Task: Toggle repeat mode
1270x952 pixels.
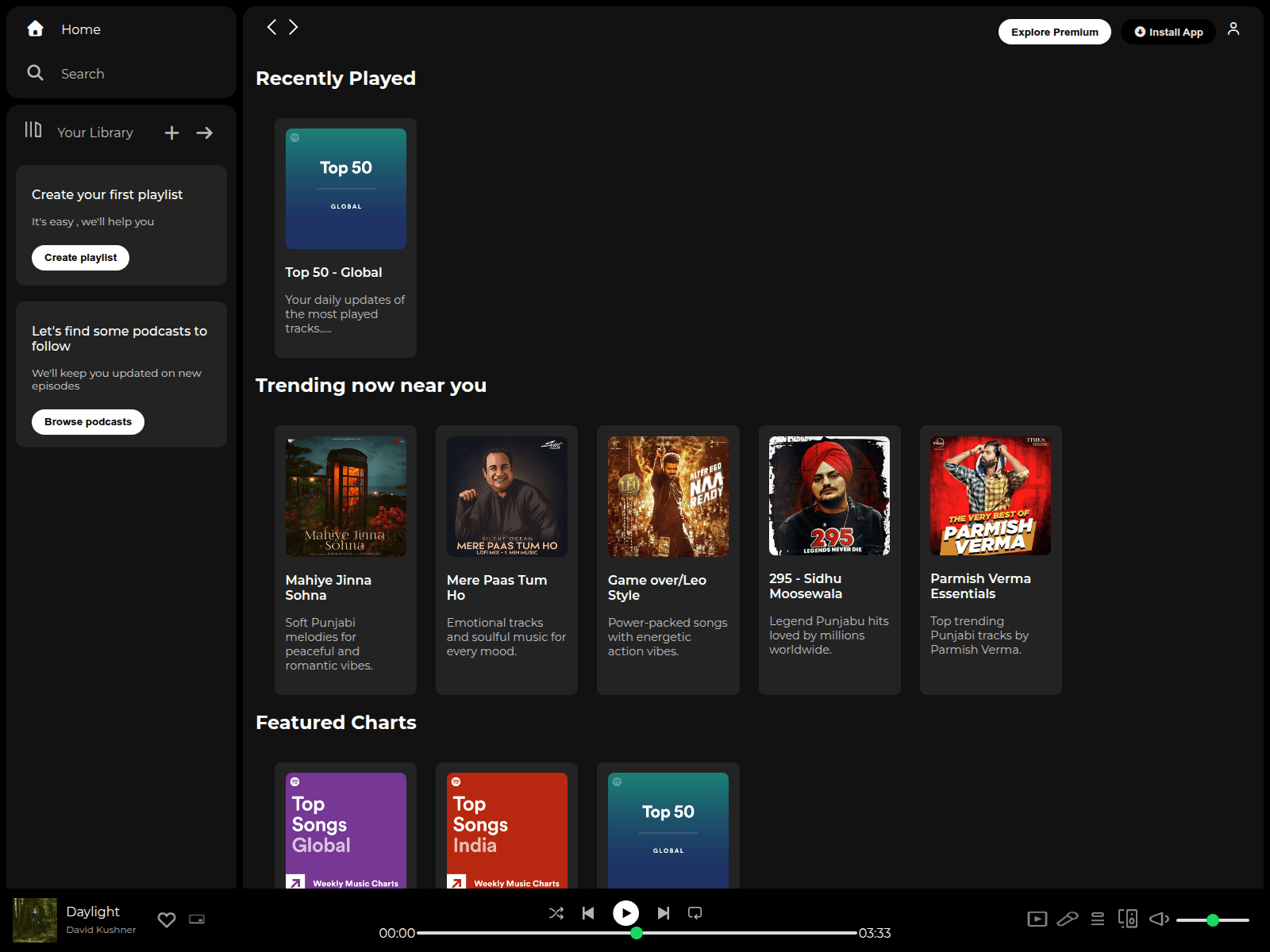Action: pyautogui.click(x=695, y=913)
